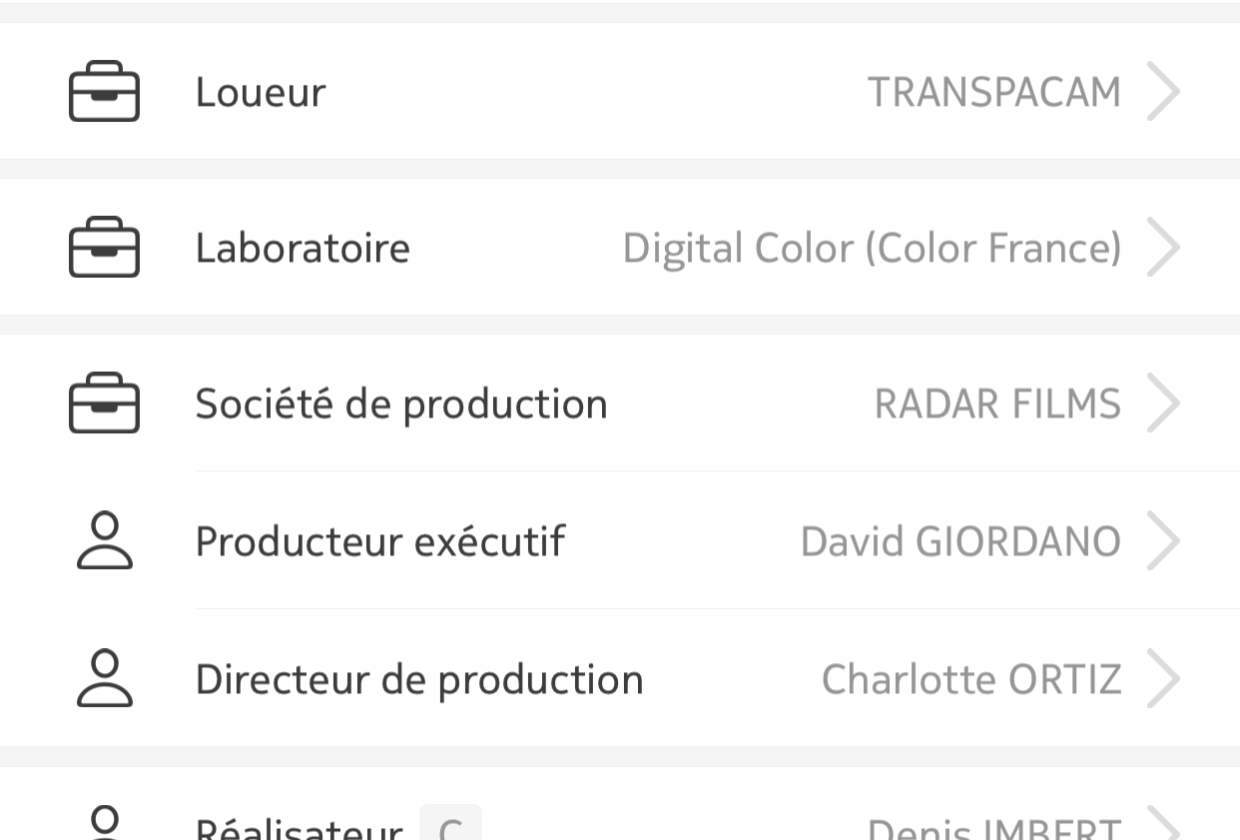Expand the Laboratoire row chevron
This screenshot has width=1240, height=840.
(x=1163, y=247)
